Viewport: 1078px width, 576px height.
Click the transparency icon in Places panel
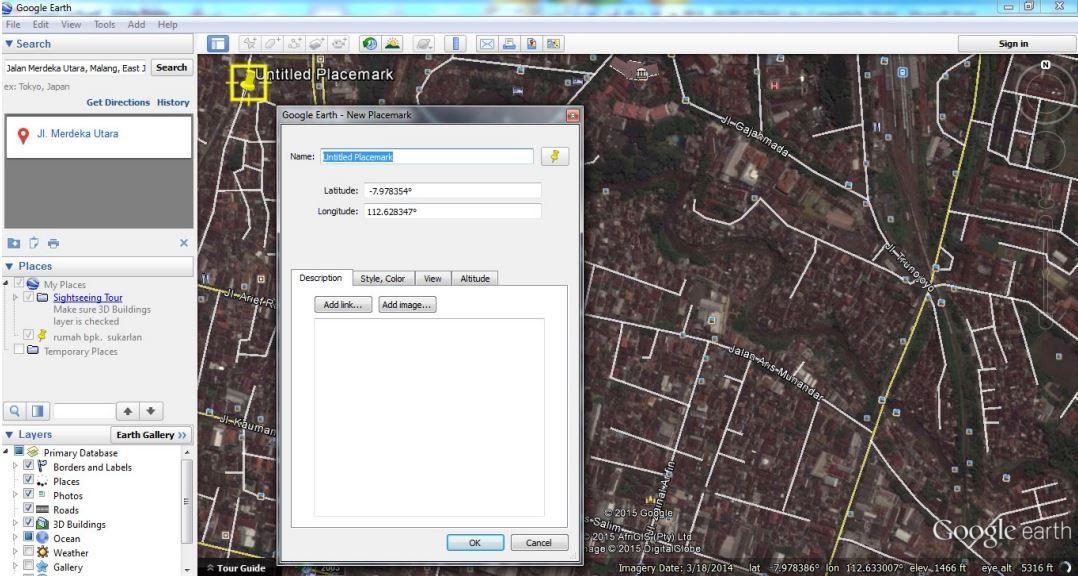(x=37, y=411)
